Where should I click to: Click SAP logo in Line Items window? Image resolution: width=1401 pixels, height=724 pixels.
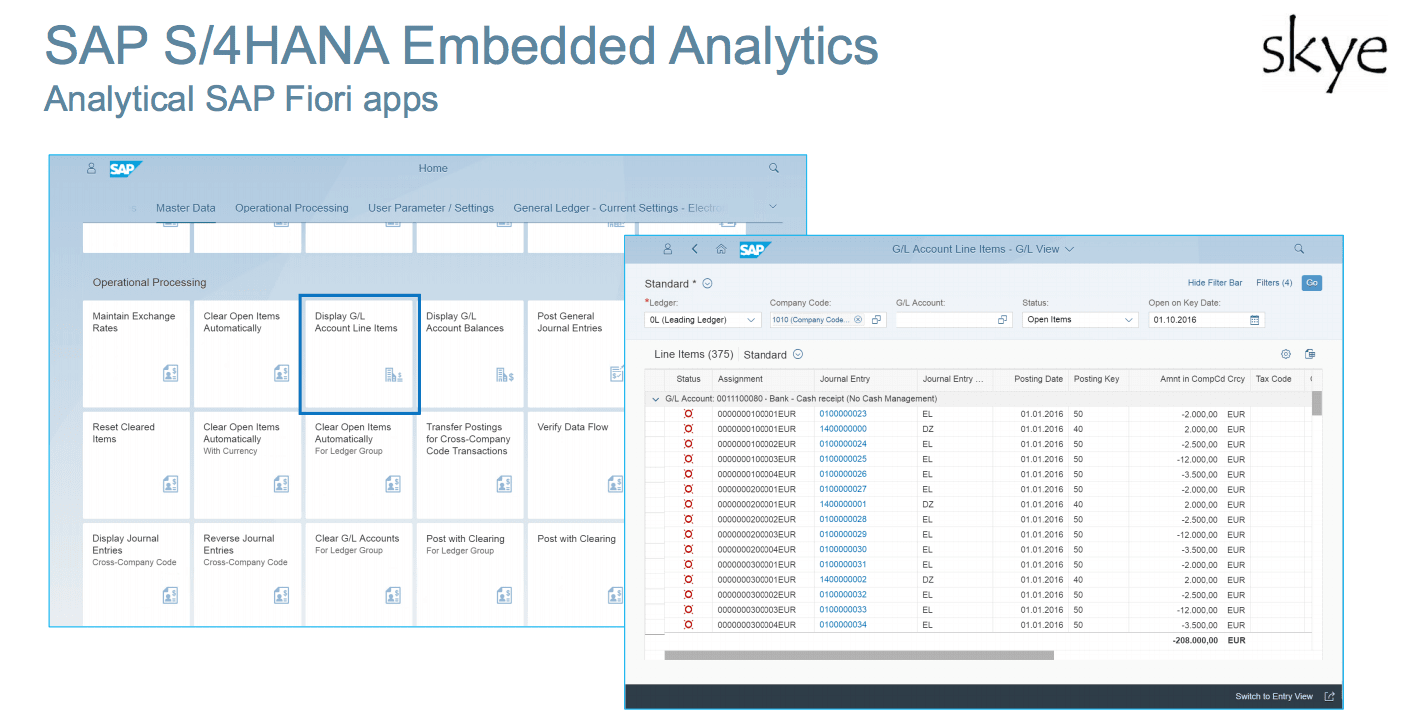pos(755,250)
